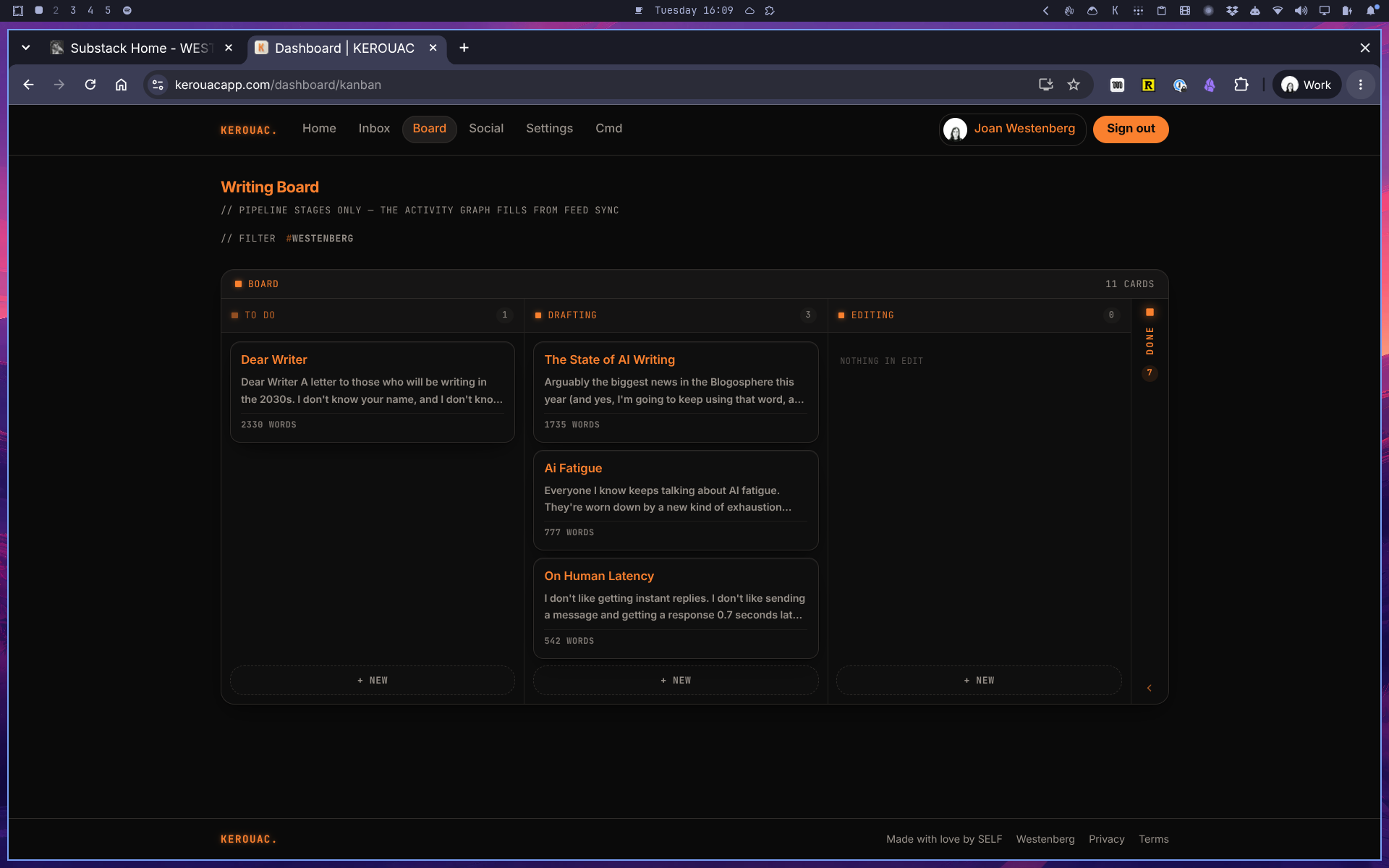This screenshot has width=1389, height=868.
Task: Click the browser home icon
Action: 121,85
